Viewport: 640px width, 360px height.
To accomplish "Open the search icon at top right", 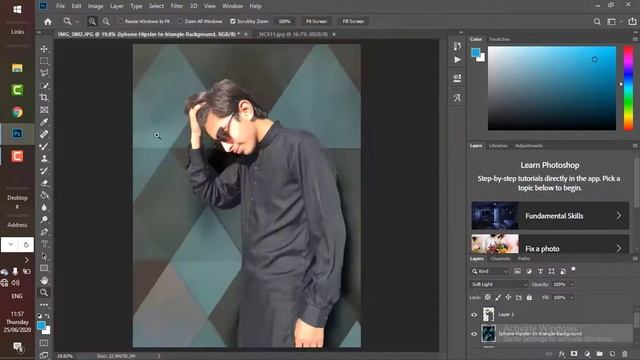I will click(597, 22).
